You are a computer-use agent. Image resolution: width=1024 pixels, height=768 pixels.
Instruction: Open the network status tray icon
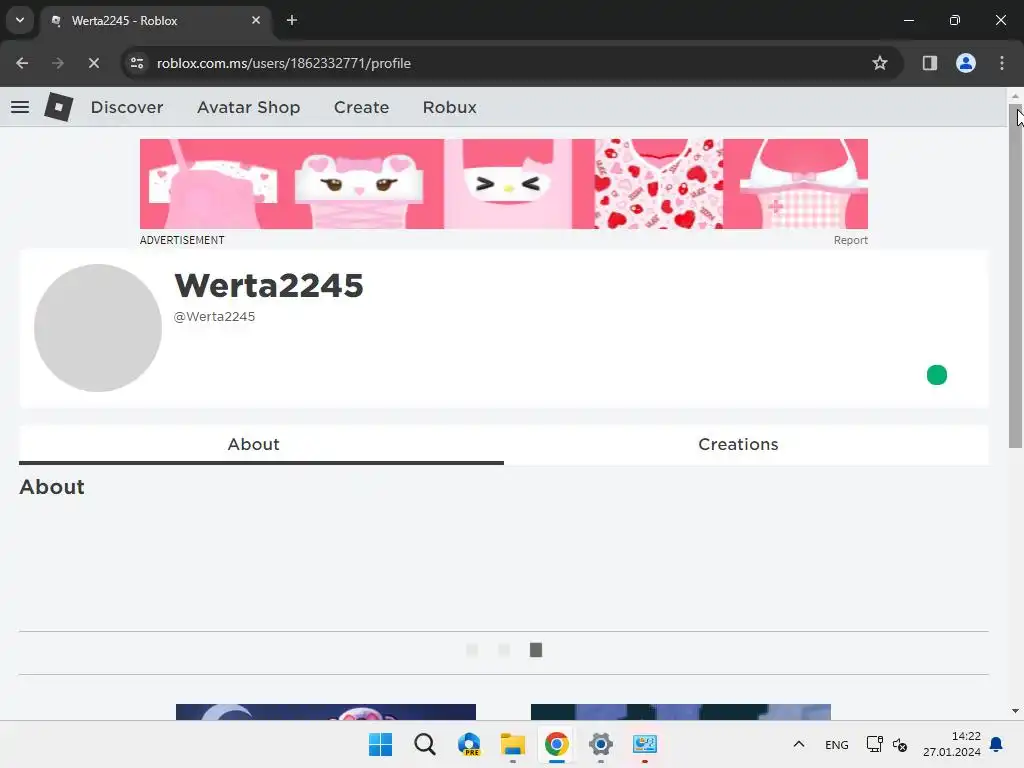874,744
